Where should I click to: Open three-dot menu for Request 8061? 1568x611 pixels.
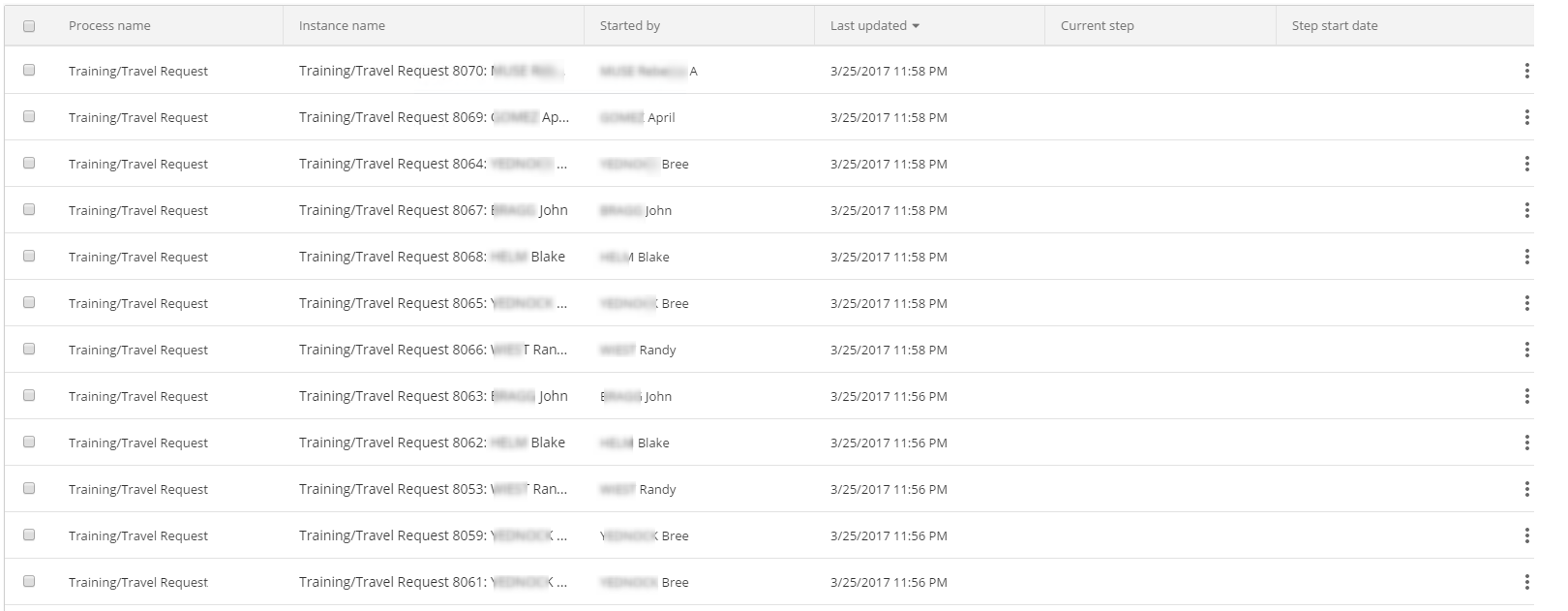point(1526,582)
